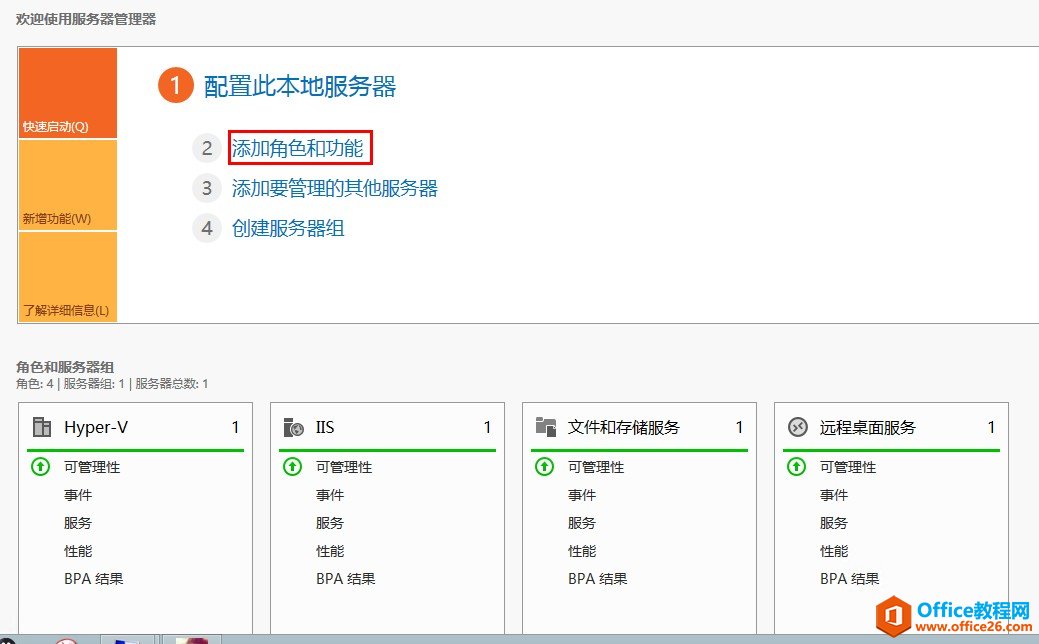Click 服务 in 文件和存储服务 tile
Image resolution: width=1039 pixels, height=644 pixels.
[581, 523]
